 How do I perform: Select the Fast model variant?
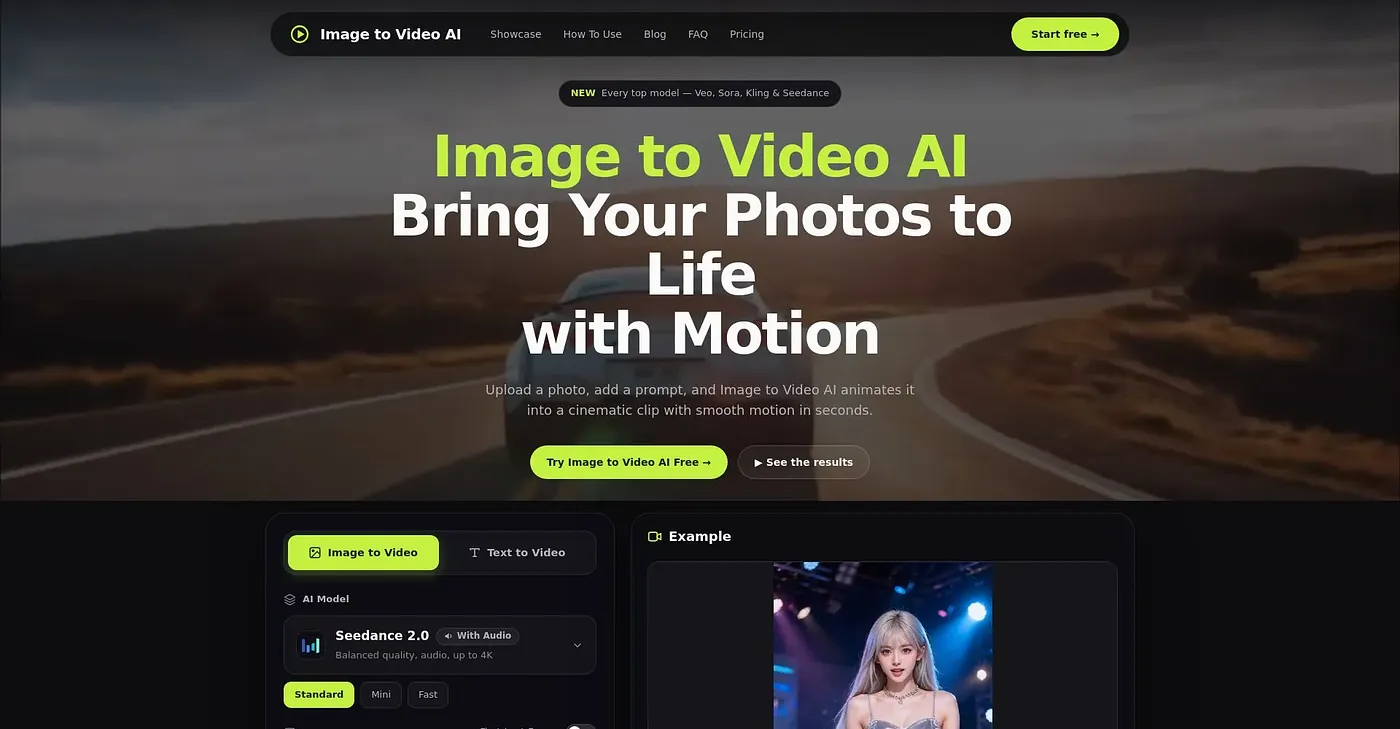coord(428,695)
